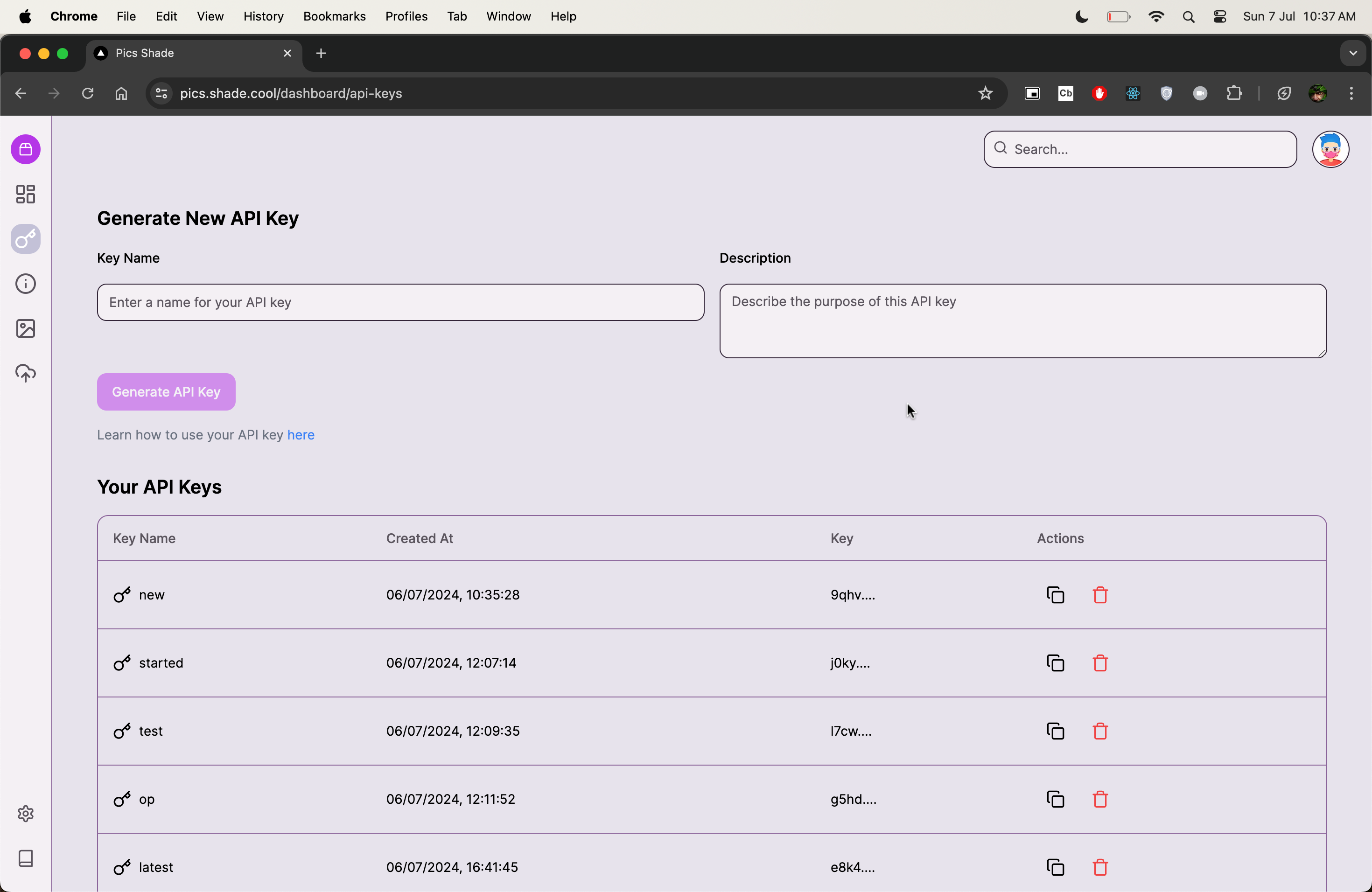Open the settings gear icon in sidebar
The image size is (1372, 892).
pos(26,814)
